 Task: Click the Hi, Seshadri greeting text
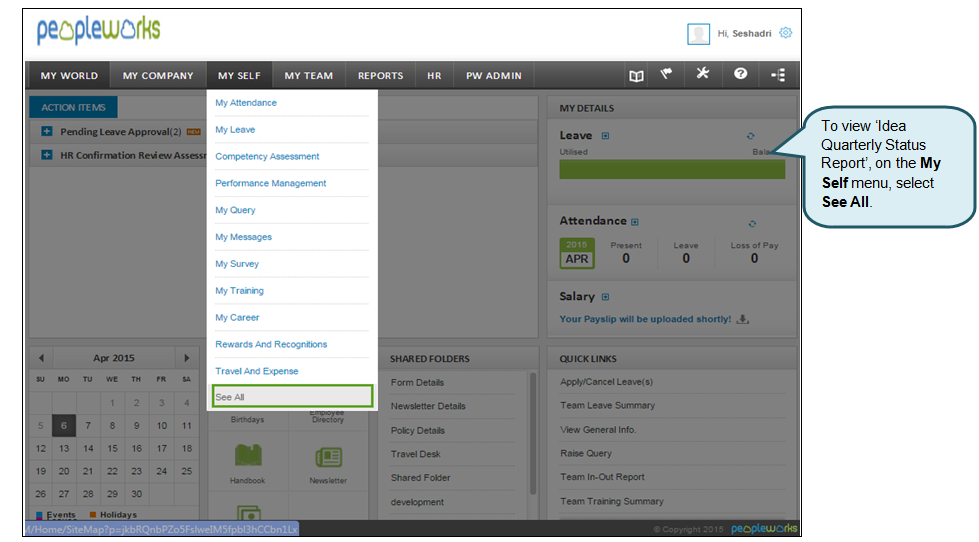click(x=744, y=33)
